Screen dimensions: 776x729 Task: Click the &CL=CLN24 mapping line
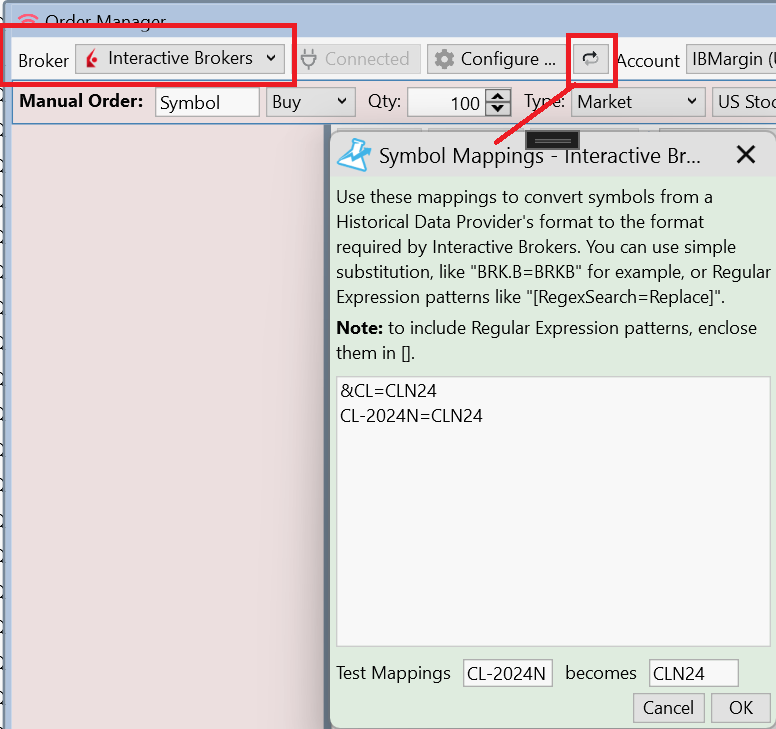pyautogui.click(x=388, y=391)
